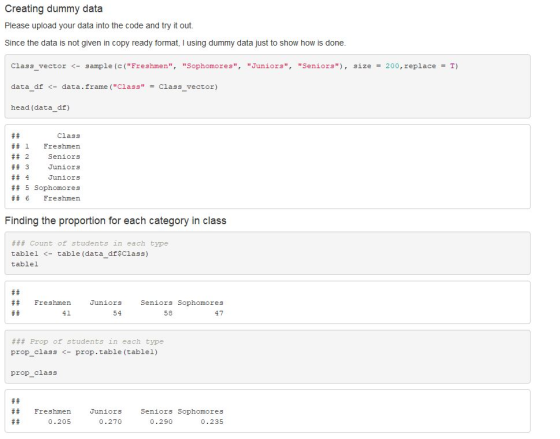The height and width of the screenshot is (439, 560).
Task: Click the proportion value 0.270
Action: coord(110,422)
